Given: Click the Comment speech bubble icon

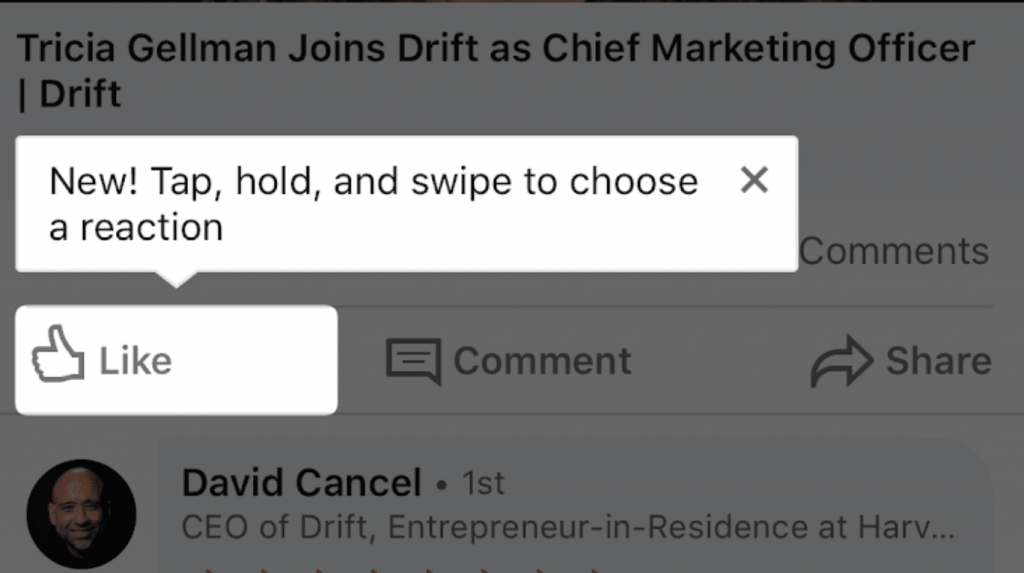Looking at the screenshot, I should pyautogui.click(x=413, y=361).
